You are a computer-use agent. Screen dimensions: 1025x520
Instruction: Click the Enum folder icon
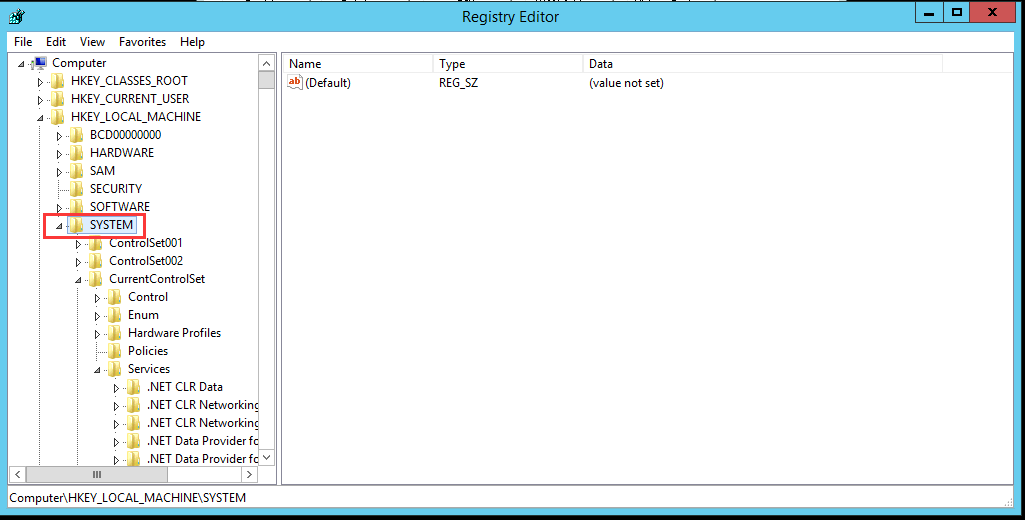point(115,315)
